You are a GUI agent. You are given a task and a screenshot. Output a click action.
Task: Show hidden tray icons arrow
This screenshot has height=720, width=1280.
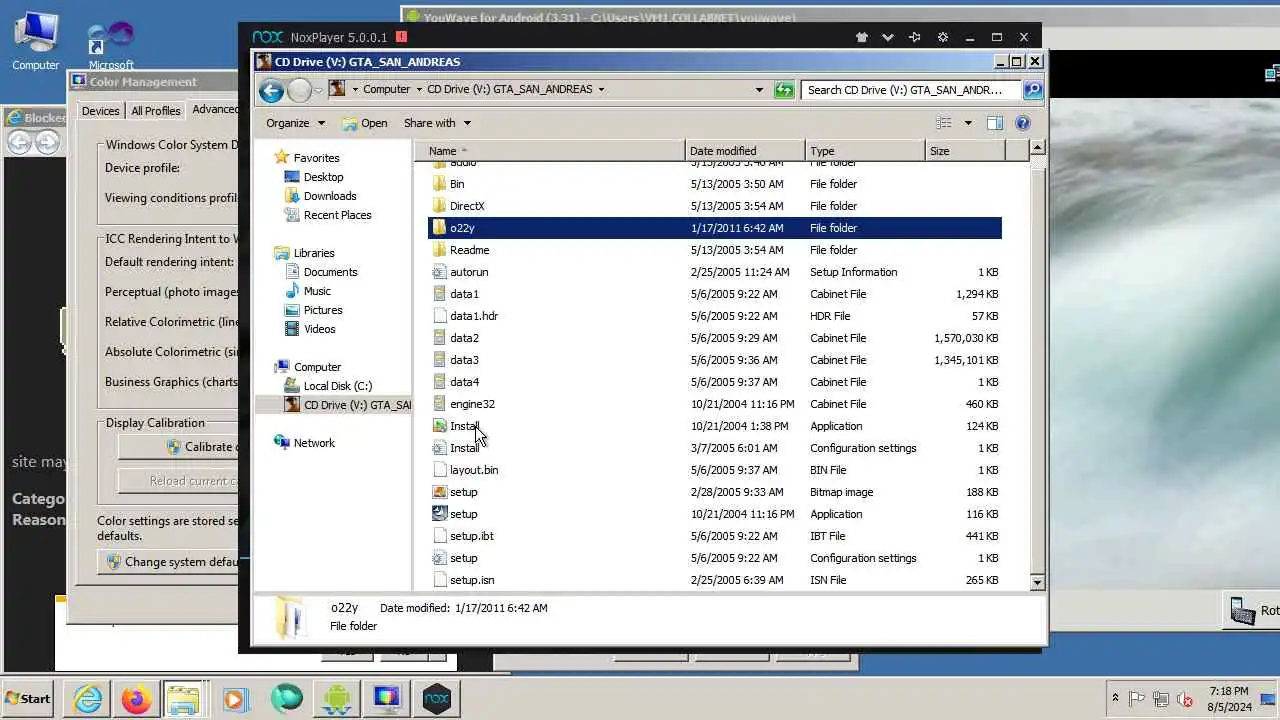pos(1115,698)
